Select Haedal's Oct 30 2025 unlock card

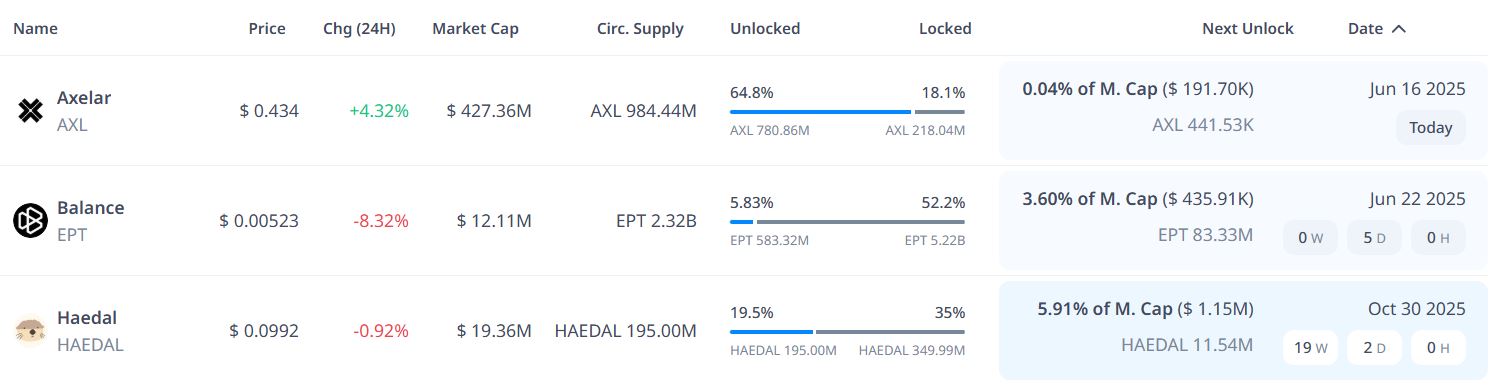[x=1242, y=330]
